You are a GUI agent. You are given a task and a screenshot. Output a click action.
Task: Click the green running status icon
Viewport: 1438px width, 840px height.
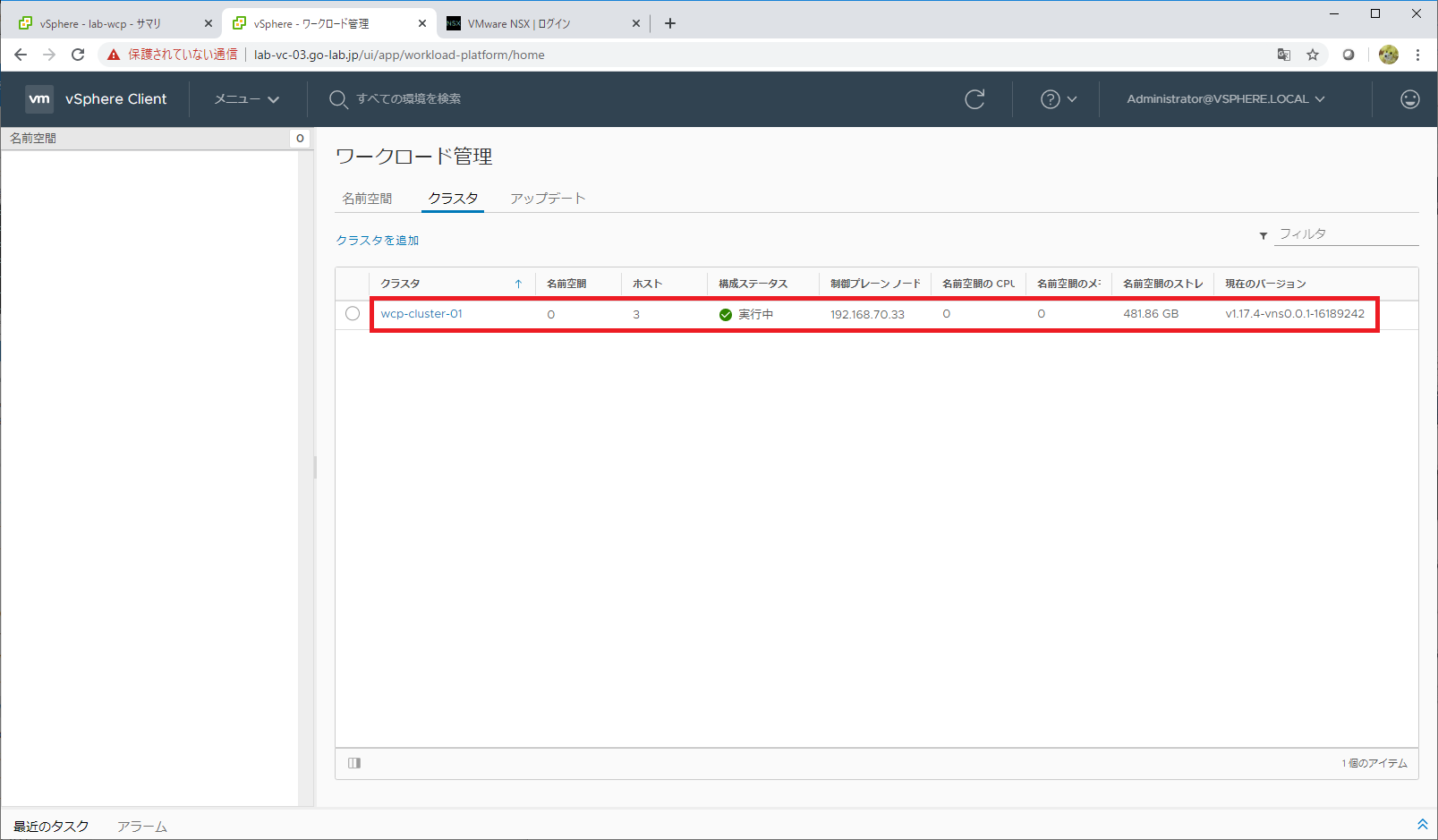click(726, 315)
